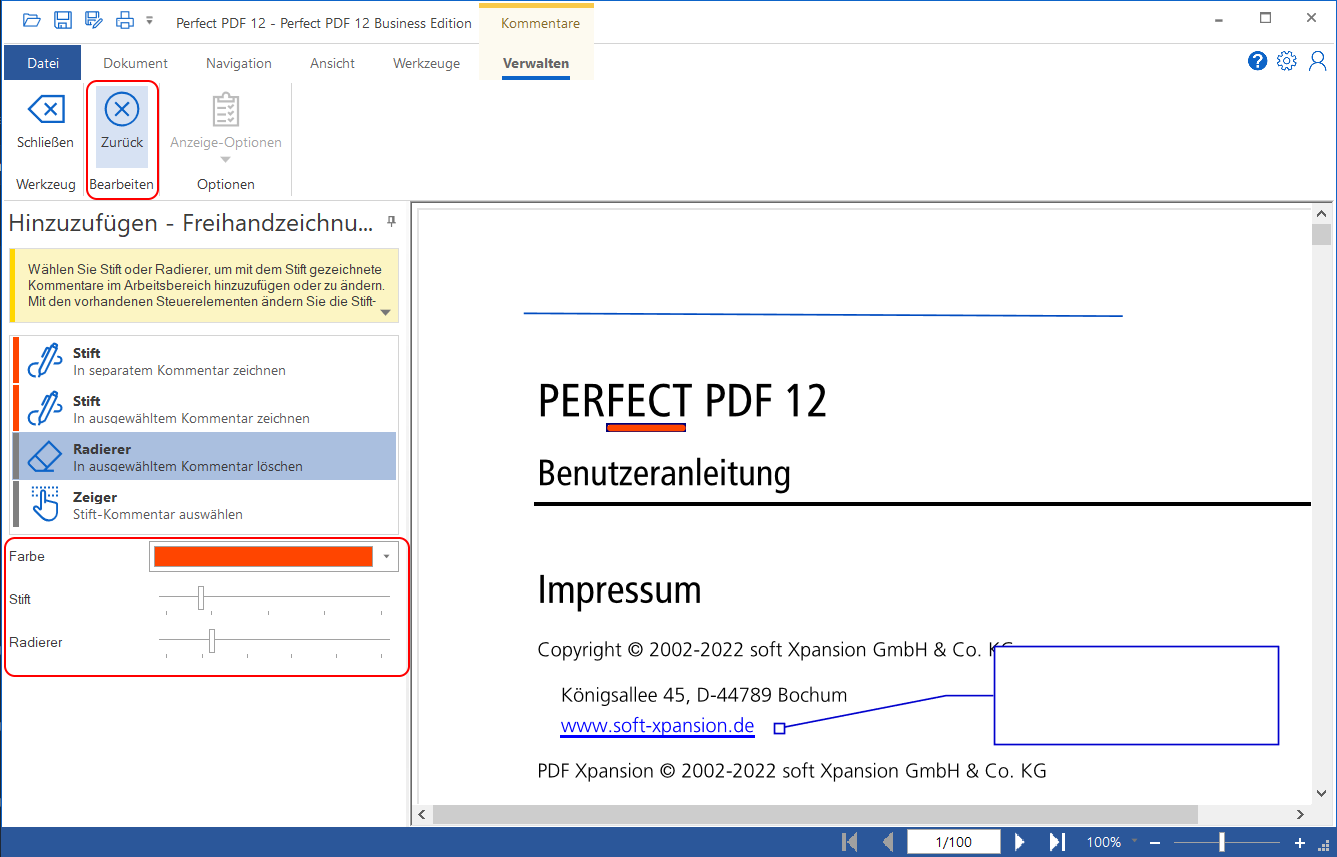Click the page number input field
The image size is (1337, 857).
point(953,842)
